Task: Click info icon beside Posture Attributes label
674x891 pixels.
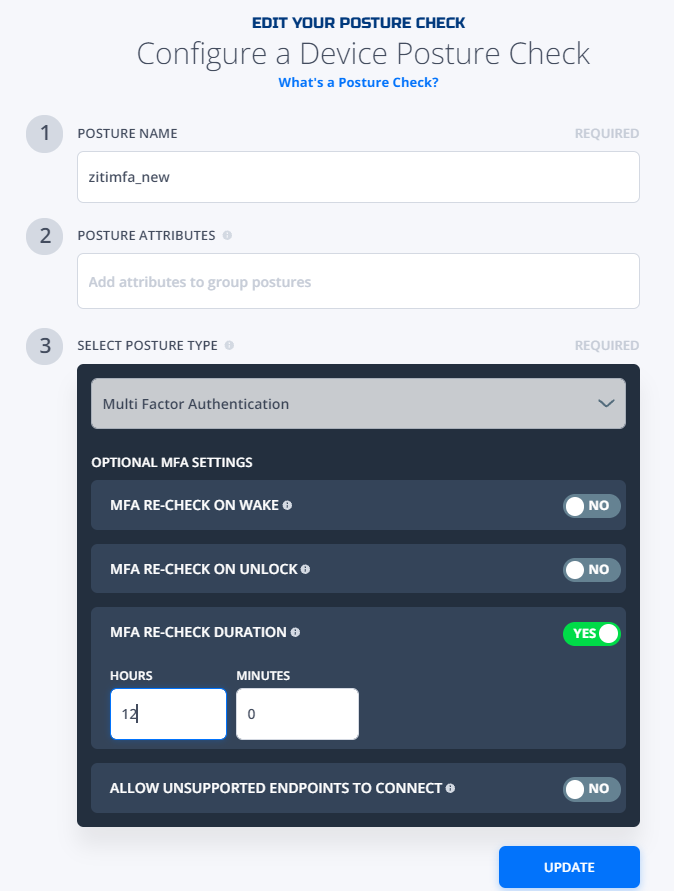Action: tap(227, 235)
